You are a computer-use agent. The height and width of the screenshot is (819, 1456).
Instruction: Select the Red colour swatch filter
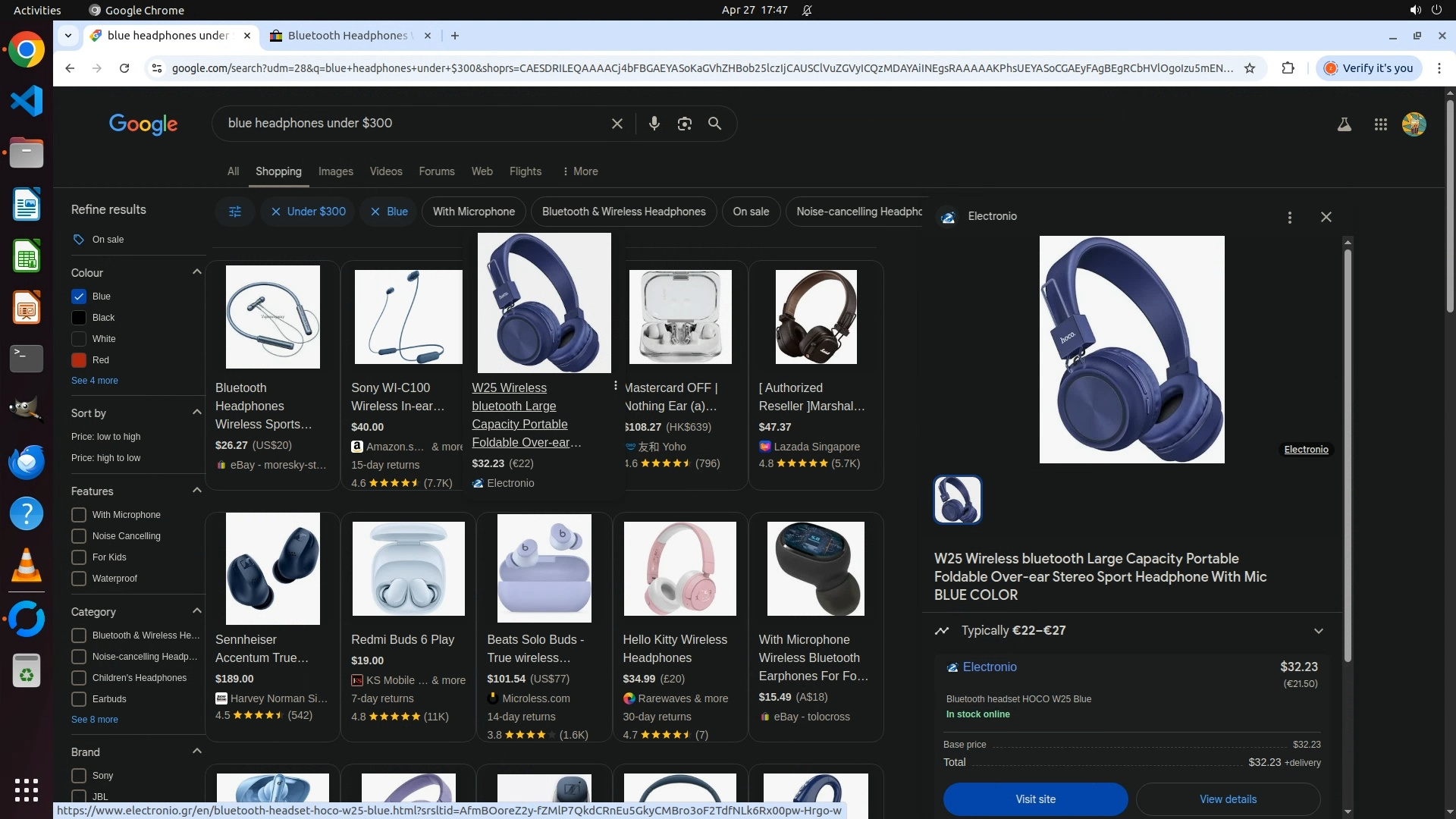tap(79, 360)
